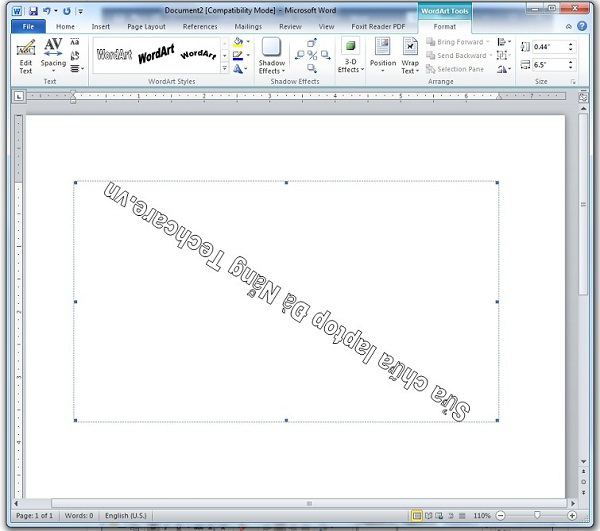Open Word Help question mark icon
Viewport: 600px width, 531px height.
pyautogui.click(x=582, y=26)
